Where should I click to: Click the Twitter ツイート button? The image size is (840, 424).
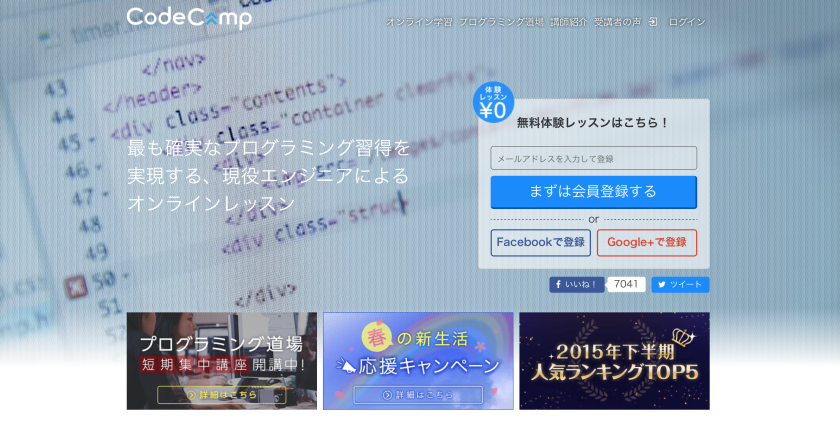pyautogui.click(x=680, y=285)
